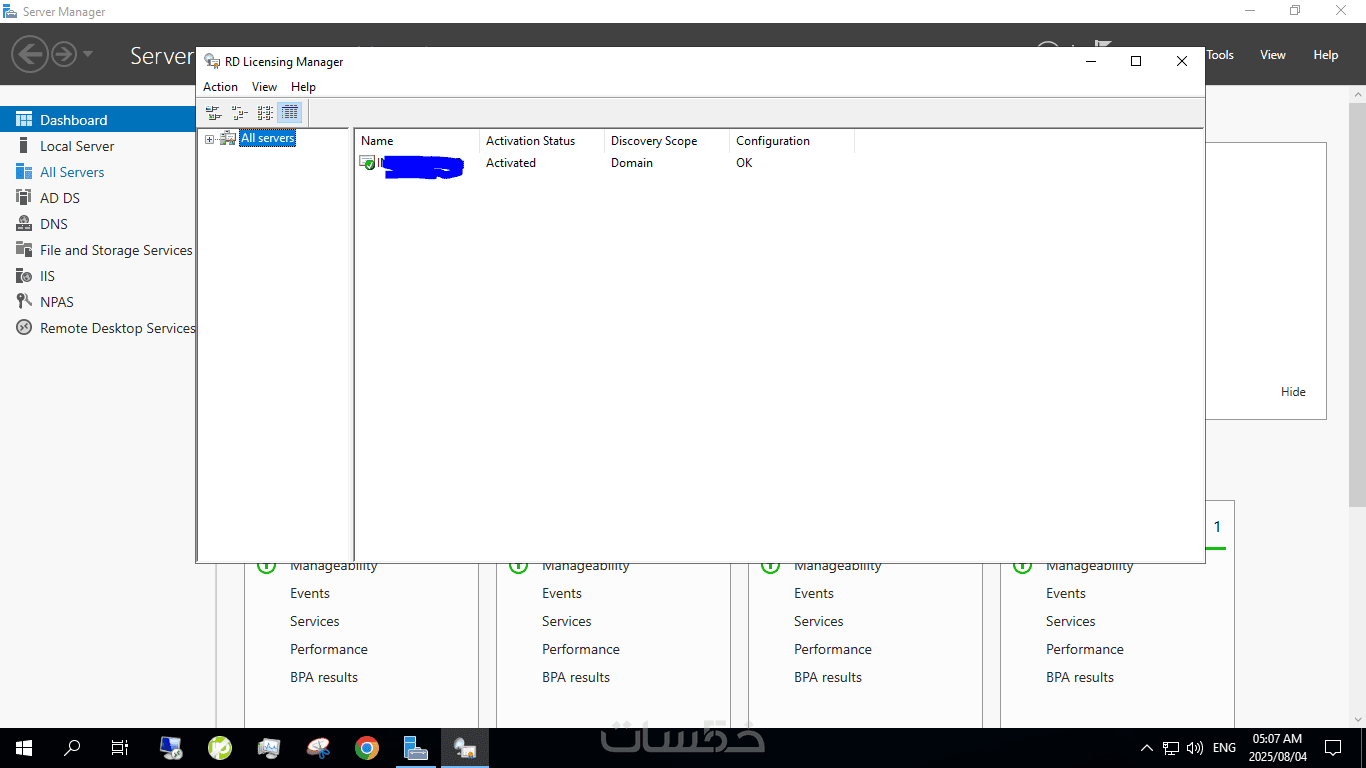The height and width of the screenshot is (768, 1366).
Task: Open the network status tray icon
Action: click(x=1171, y=748)
